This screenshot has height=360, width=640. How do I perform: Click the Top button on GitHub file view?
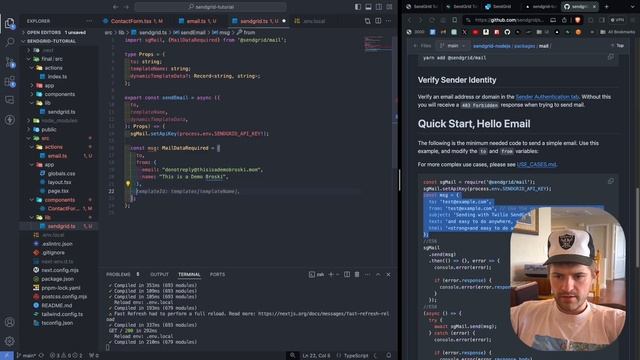[617, 46]
